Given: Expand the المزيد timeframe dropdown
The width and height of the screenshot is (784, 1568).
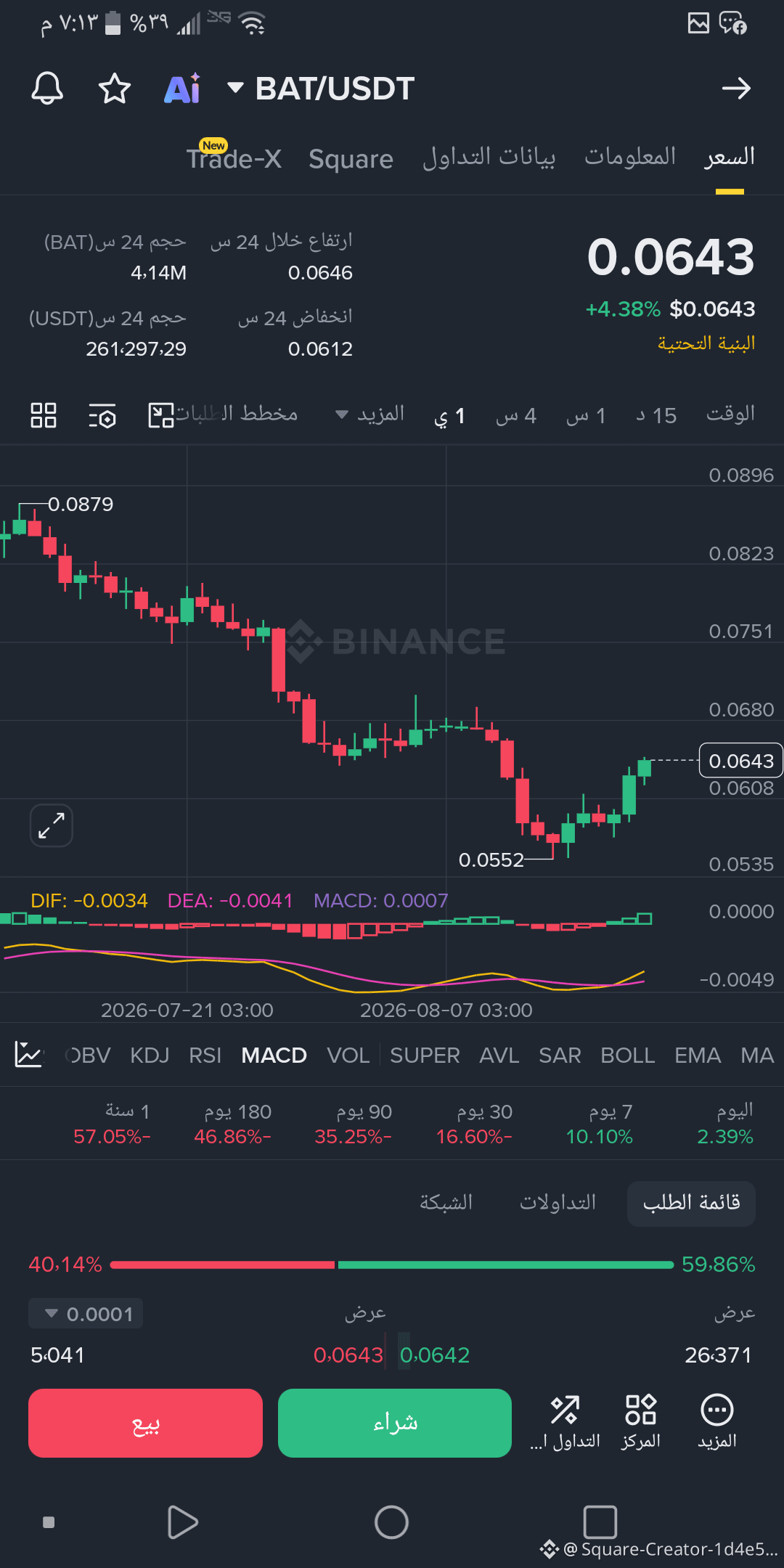Looking at the screenshot, I should 369,415.
